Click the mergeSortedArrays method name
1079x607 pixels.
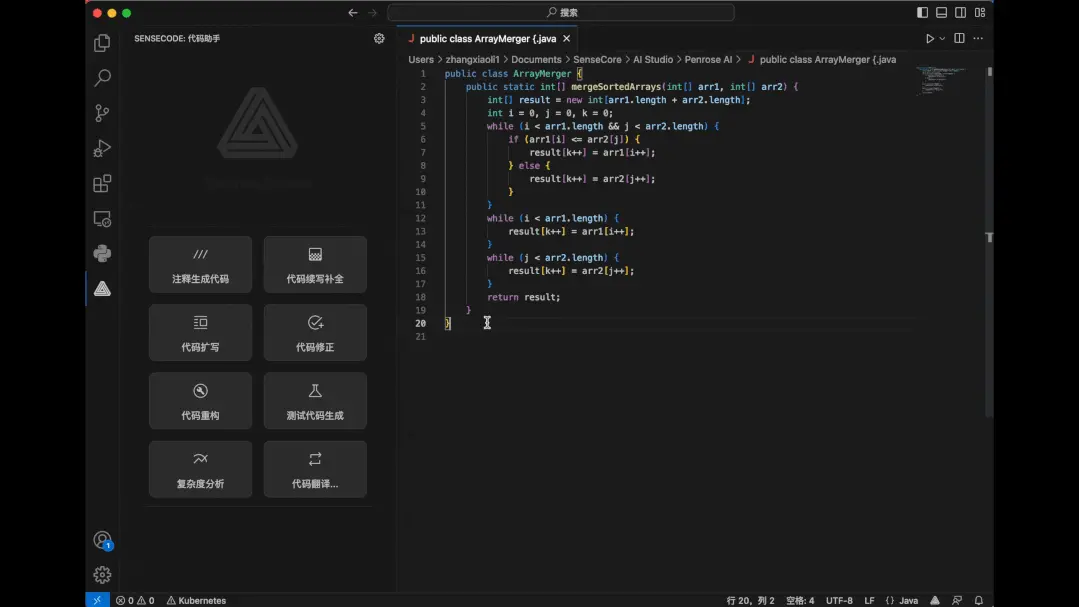coord(616,87)
